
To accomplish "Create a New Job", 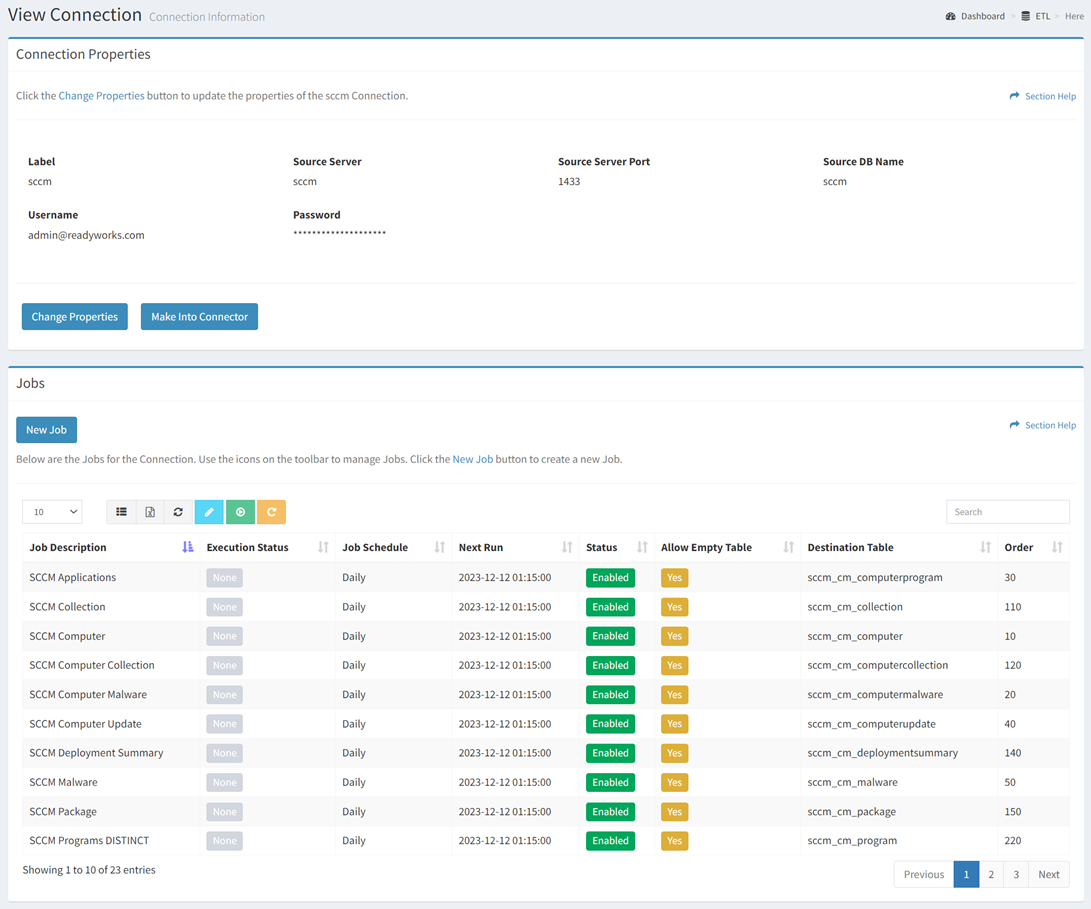I will click(x=46, y=429).
